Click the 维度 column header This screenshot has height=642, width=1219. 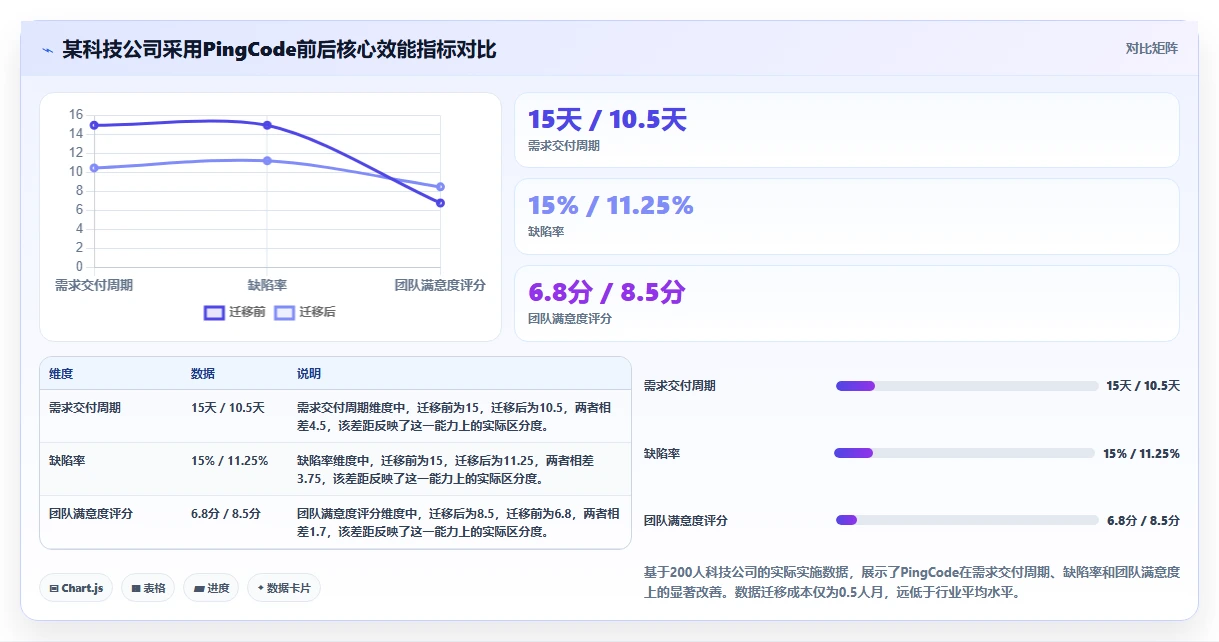(61, 374)
